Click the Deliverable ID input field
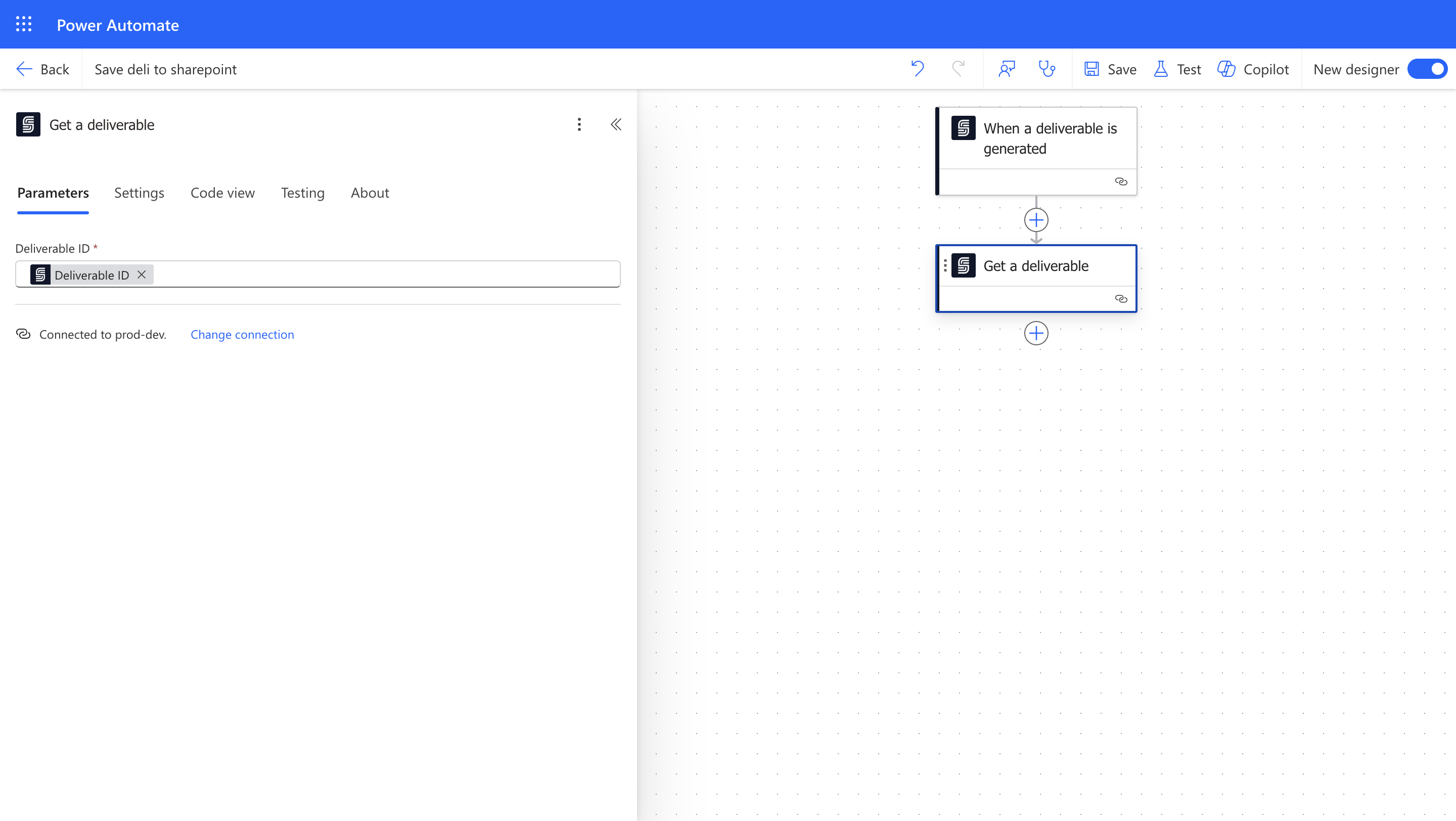Viewport: 1456px width, 821px height. coord(384,275)
